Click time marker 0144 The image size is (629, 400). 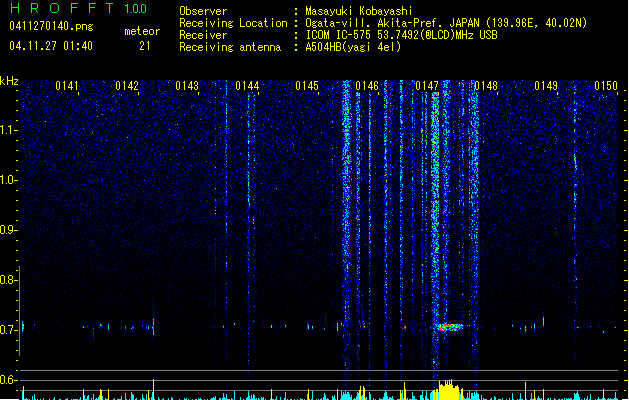[x=247, y=86]
